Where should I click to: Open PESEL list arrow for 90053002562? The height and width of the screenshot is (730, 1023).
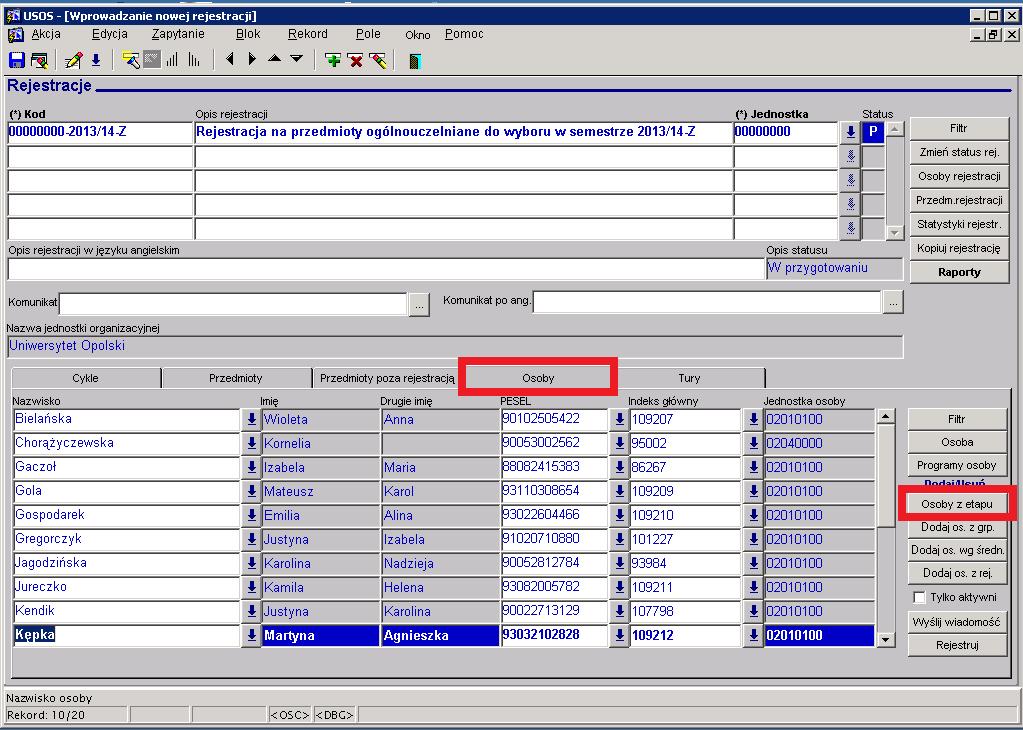(619, 444)
